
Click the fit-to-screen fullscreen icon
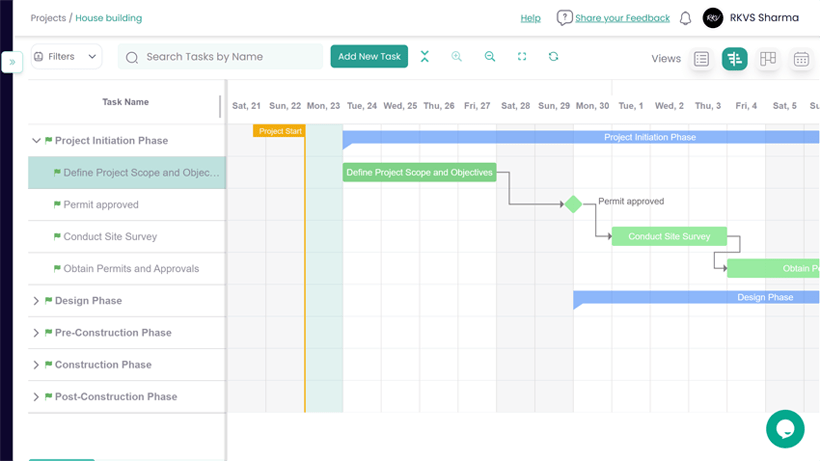click(x=522, y=57)
